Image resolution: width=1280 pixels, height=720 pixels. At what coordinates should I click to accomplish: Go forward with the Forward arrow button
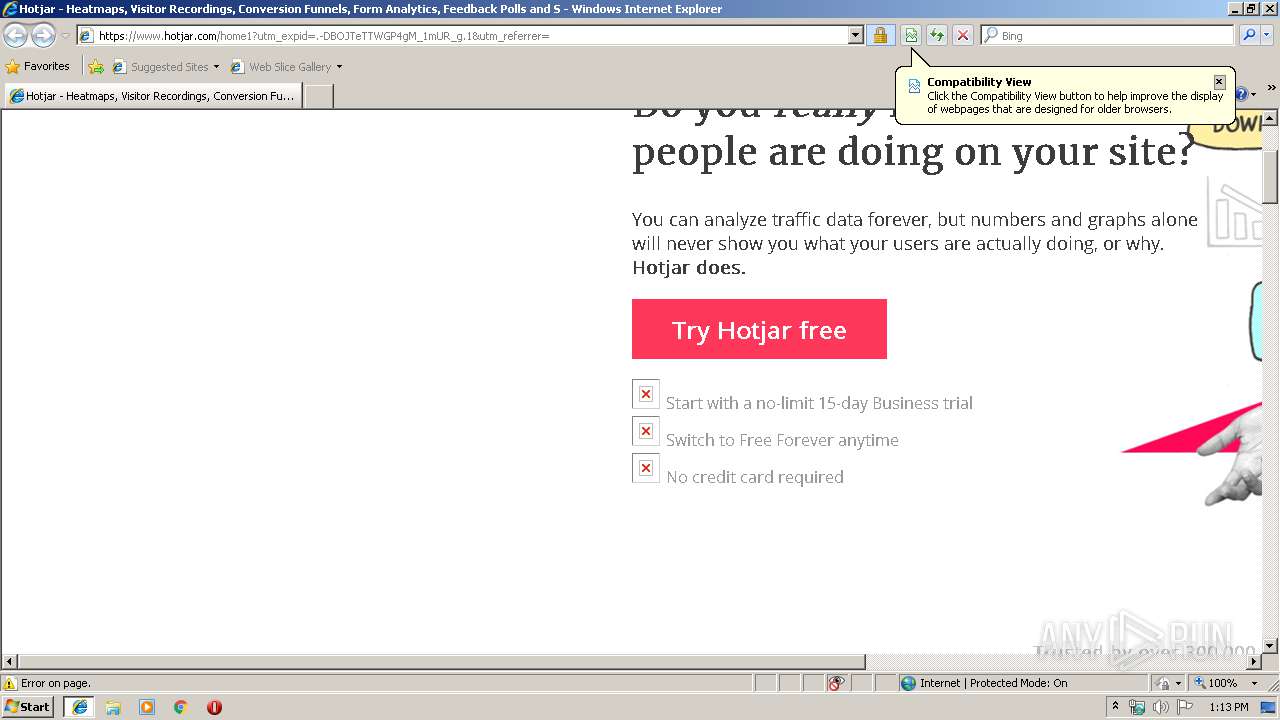pos(43,36)
